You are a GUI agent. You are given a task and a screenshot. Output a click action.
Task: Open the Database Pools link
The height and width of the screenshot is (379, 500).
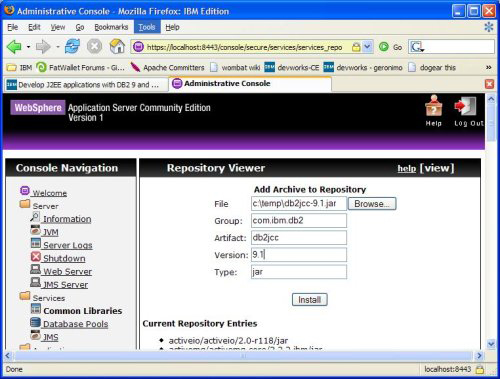coord(76,324)
